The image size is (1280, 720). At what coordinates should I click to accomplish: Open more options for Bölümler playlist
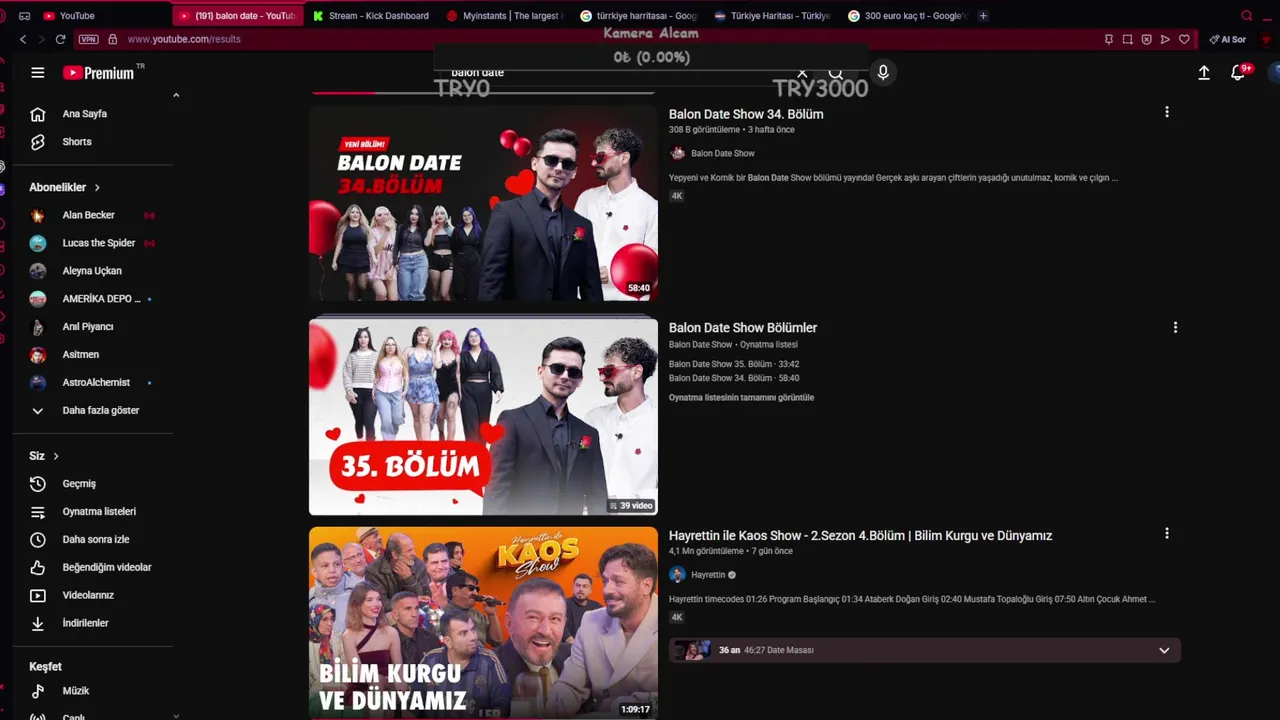tap(1175, 327)
